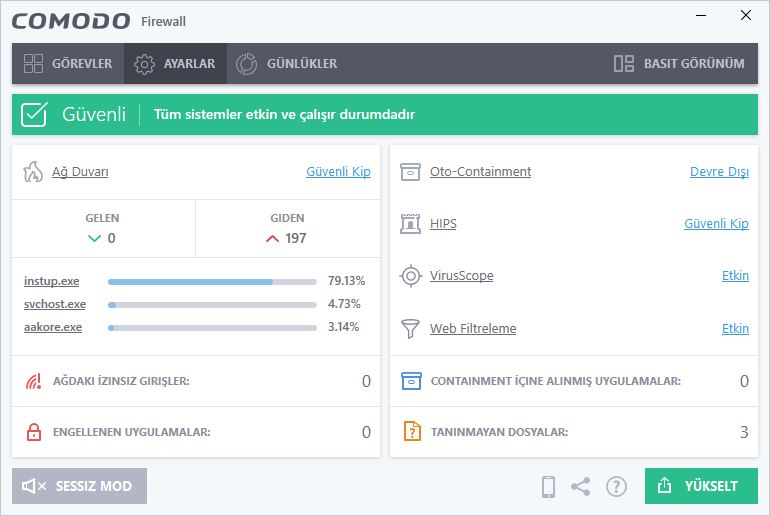Image resolution: width=770 pixels, height=516 pixels.
Task: Change the firewall Güvenli Kip mode
Action: [338, 172]
